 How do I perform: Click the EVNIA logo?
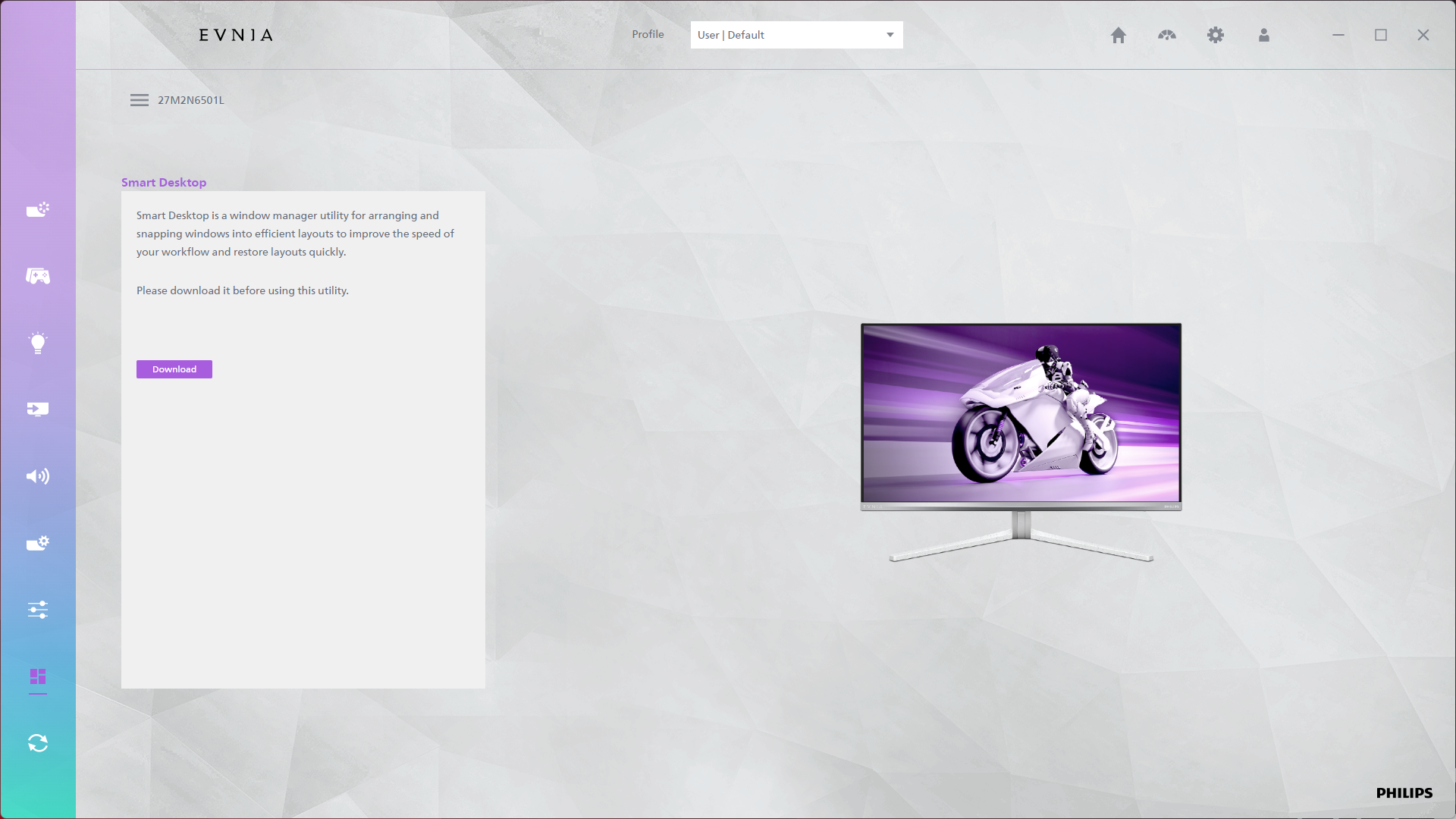236,35
